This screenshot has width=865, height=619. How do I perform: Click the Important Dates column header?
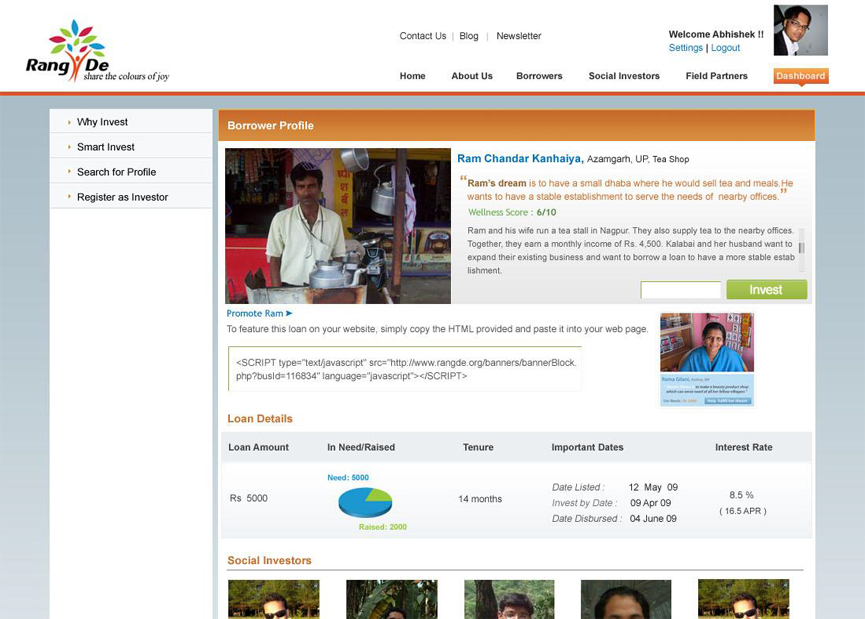tap(587, 447)
